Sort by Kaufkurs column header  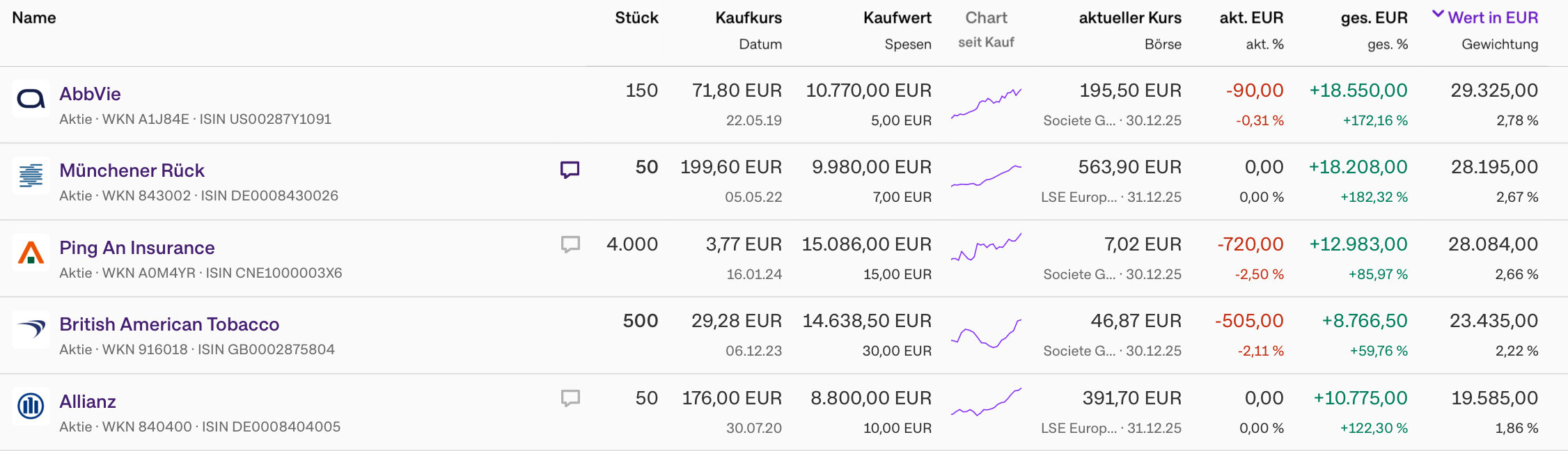pyautogui.click(x=748, y=18)
